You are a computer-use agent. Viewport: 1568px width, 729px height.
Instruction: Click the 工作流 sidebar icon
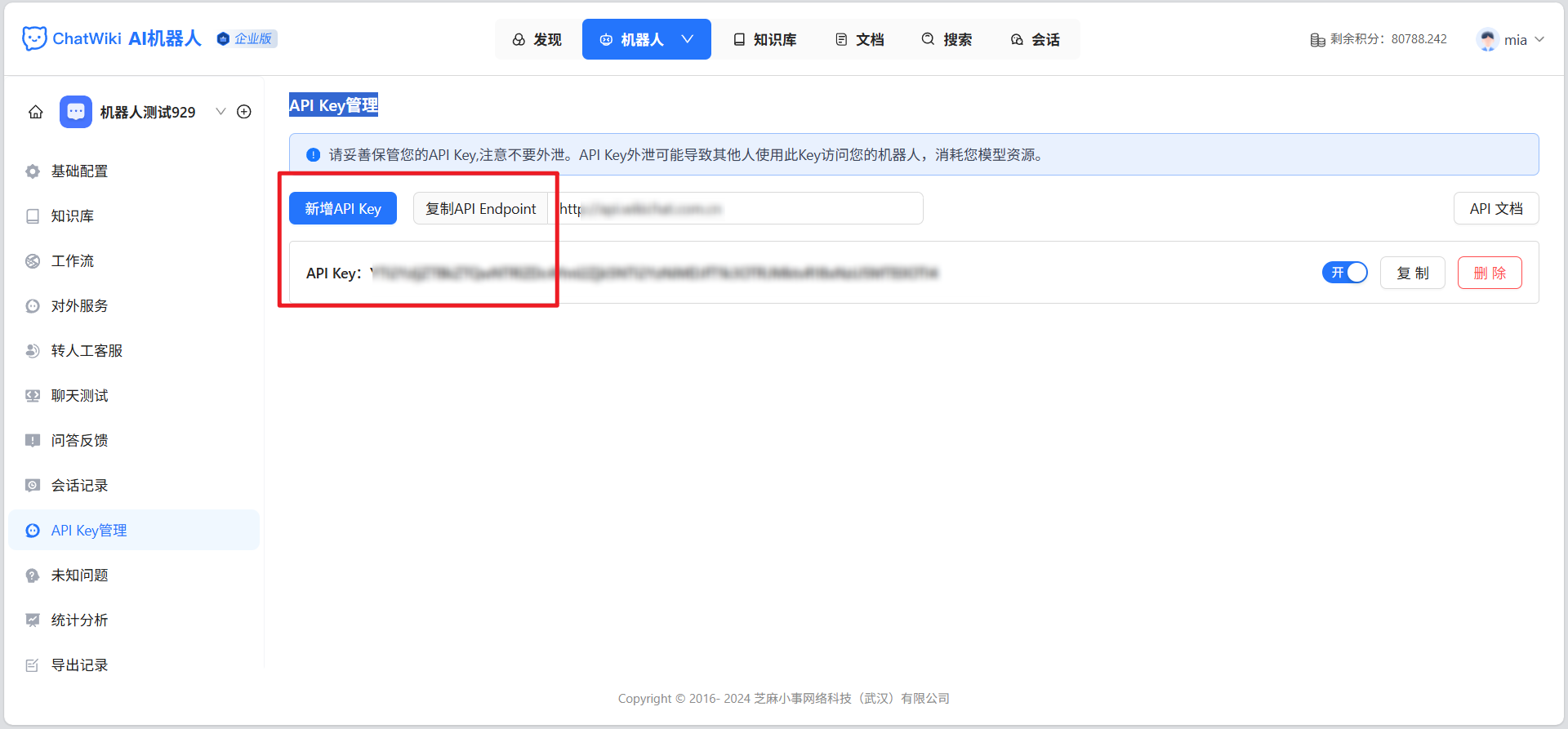coord(33,261)
